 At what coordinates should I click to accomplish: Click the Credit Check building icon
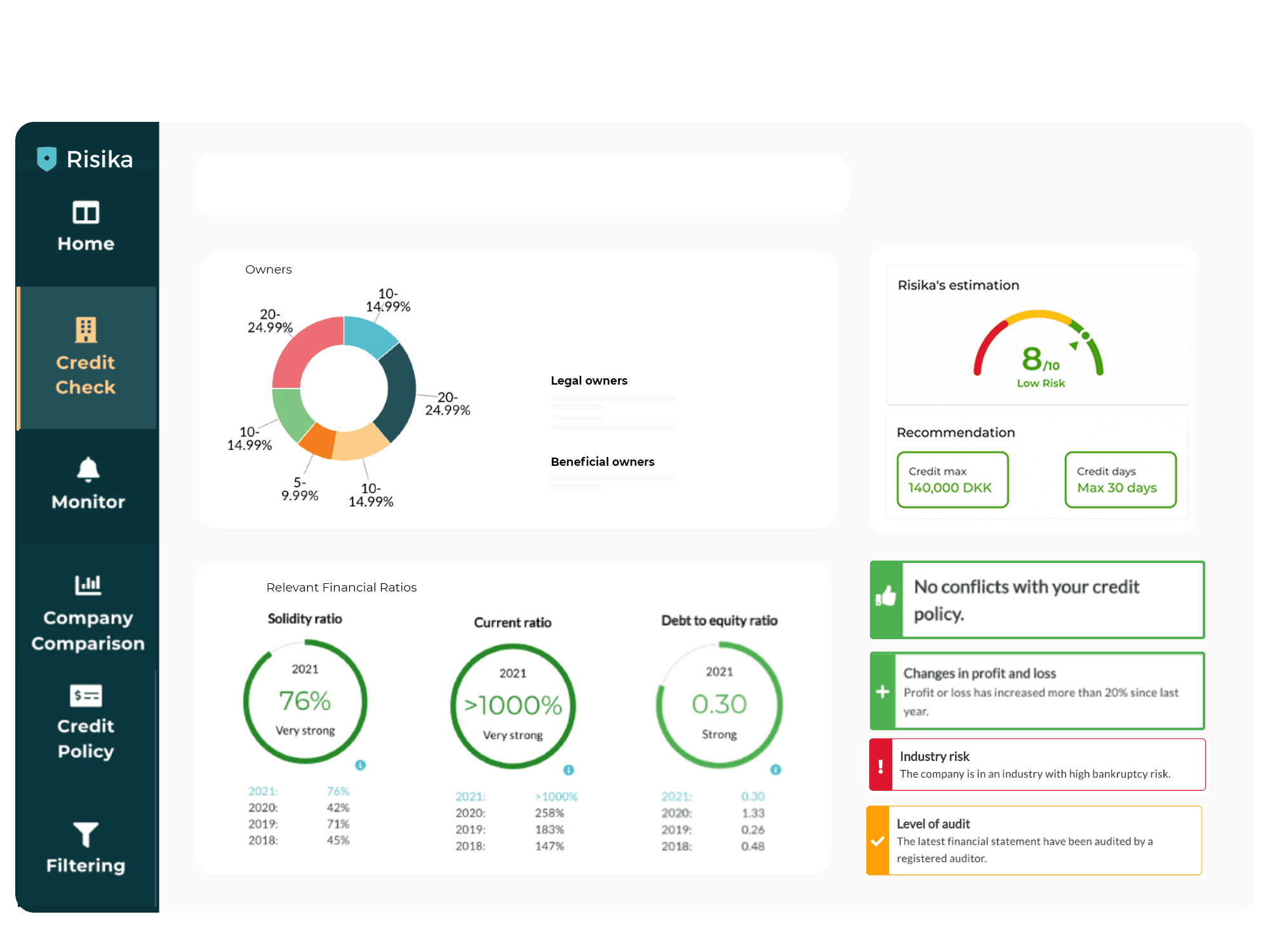pyautogui.click(x=86, y=329)
